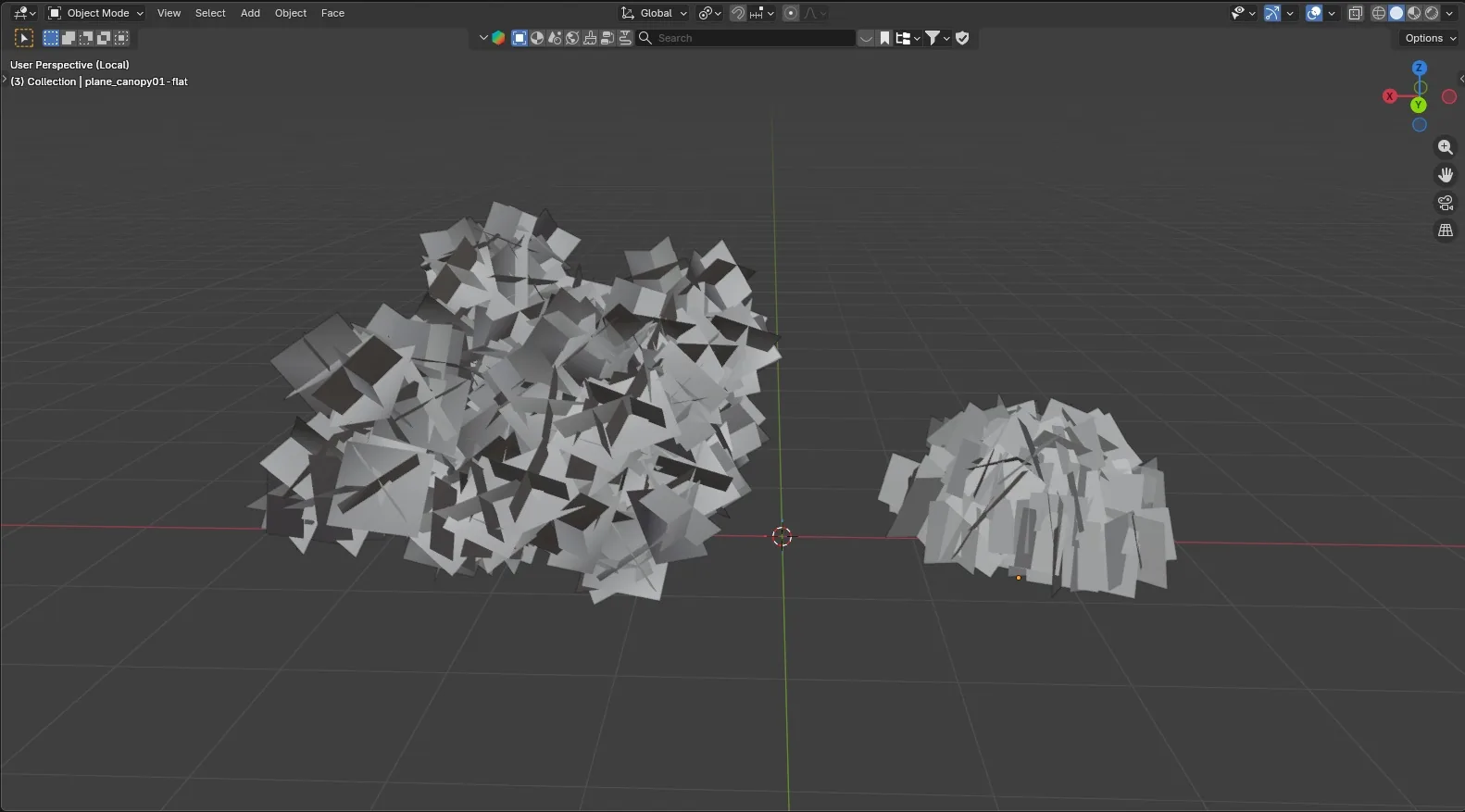Screen dimensions: 1465x812
Task: Open the gizmo settings dropdown arrow
Action: pos(1290,13)
